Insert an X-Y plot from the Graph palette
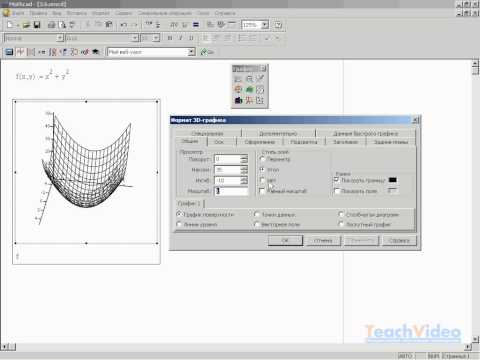 click(238, 79)
